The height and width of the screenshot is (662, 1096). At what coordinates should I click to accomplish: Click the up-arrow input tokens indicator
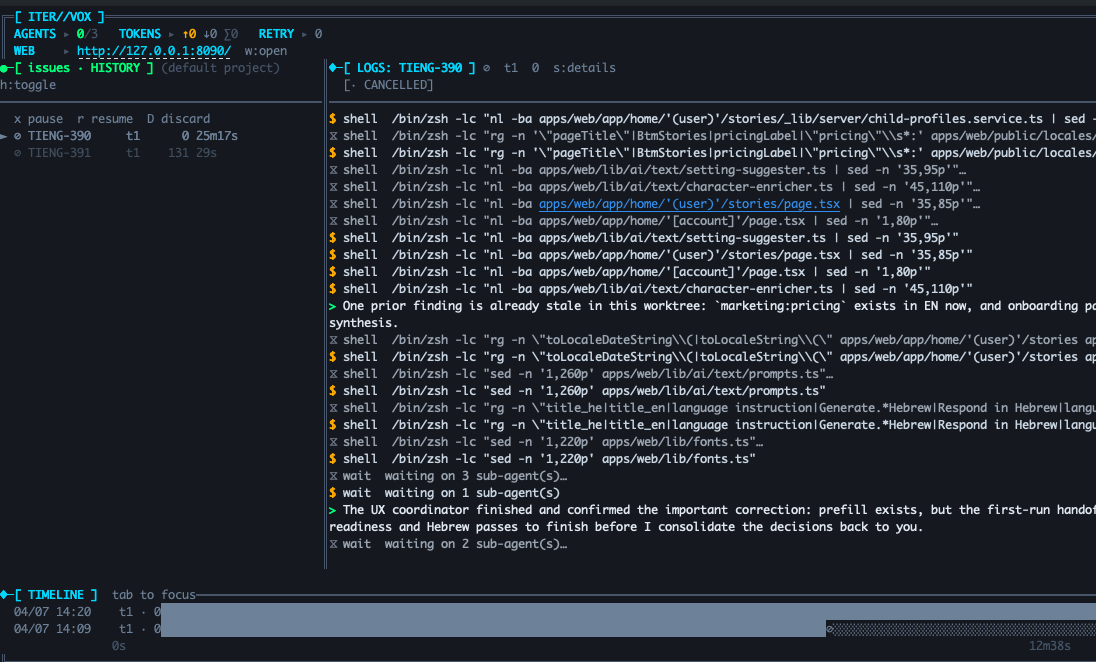pos(188,34)
